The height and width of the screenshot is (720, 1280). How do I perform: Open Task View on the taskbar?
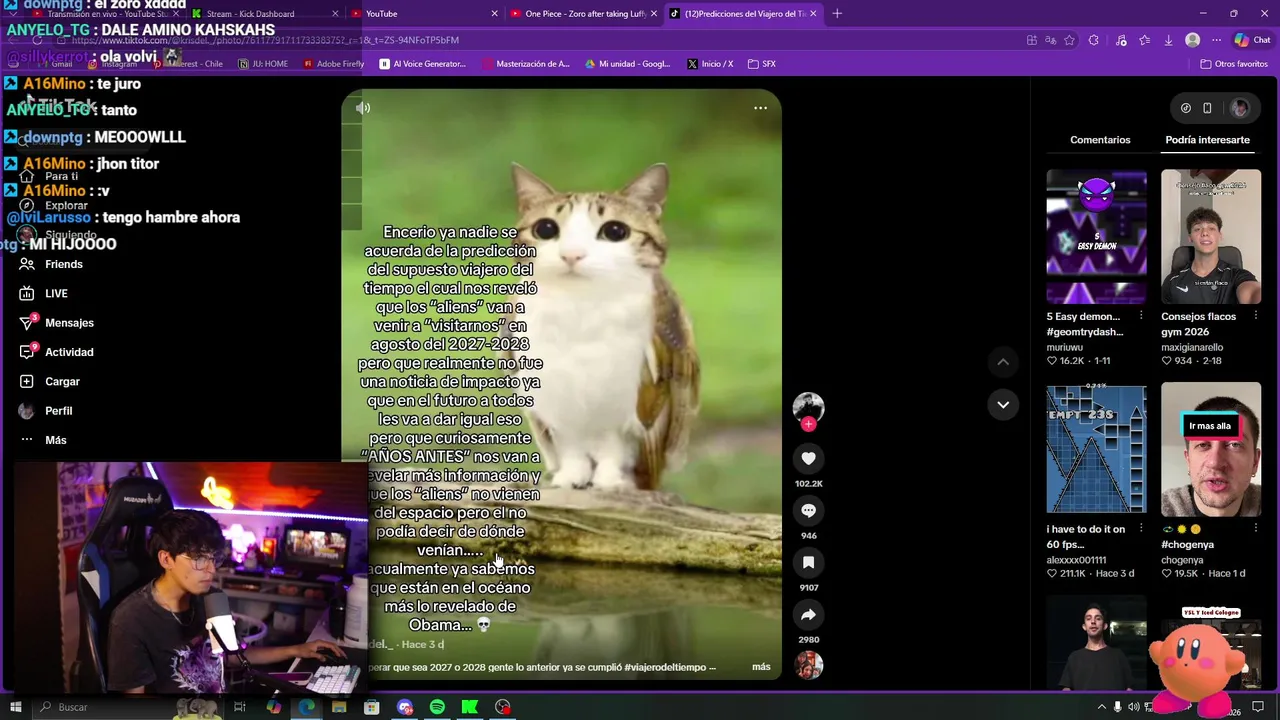coord(240,707)
